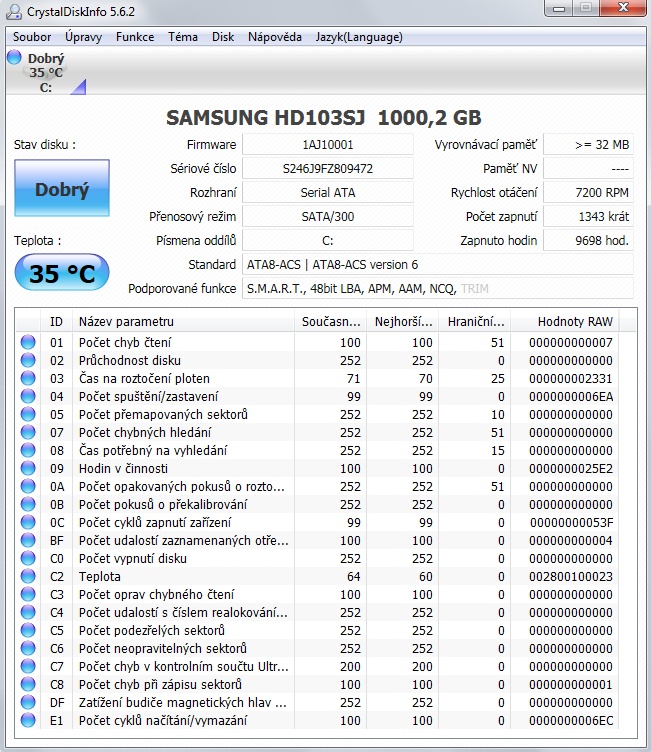Open the Soubor menu

click(x=32, y=37)
